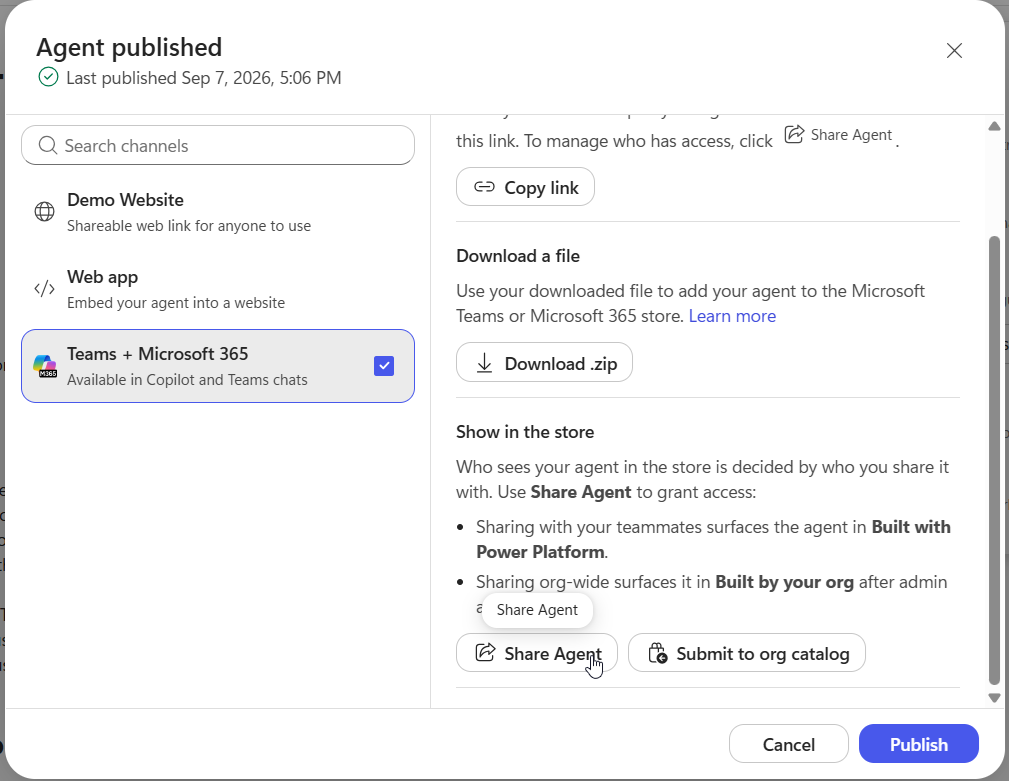Click into the Search channels field
1009x781 pixels.
point(218,145)
